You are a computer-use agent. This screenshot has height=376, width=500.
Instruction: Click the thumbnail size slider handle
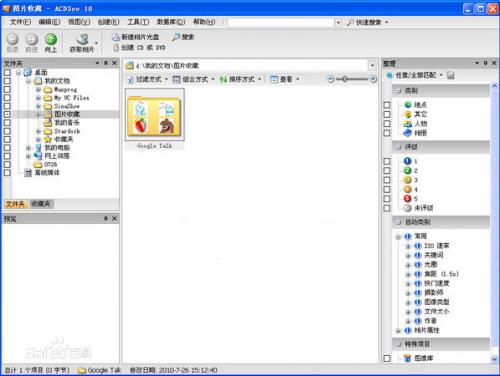click(x=345, y=79)
